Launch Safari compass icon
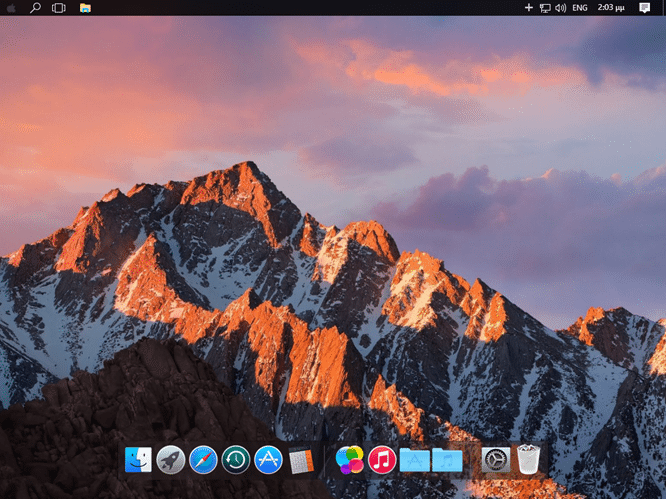666x499 pixels. (x=203, y=460)
